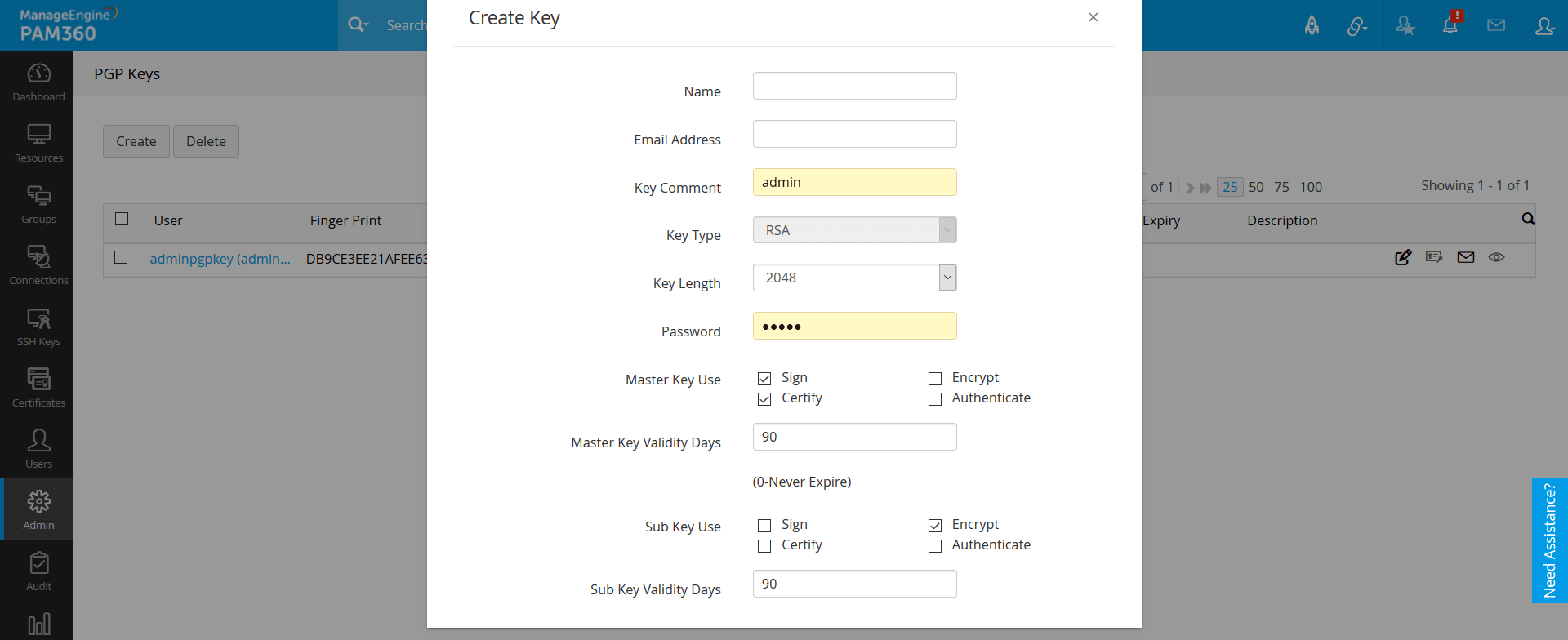
Task: Check Sub Key Use Authenticate checkbox
Action: [x=935, y=546]
